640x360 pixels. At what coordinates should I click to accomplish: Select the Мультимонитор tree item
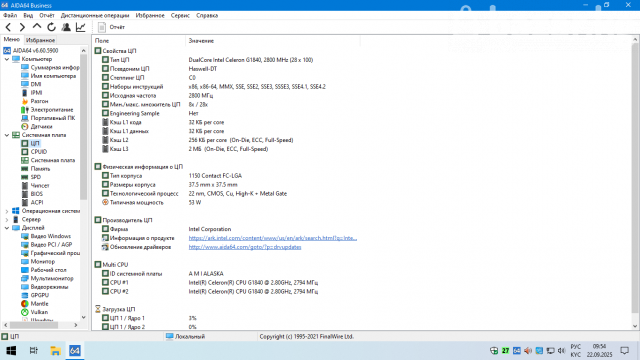click(x=47, y=278)
